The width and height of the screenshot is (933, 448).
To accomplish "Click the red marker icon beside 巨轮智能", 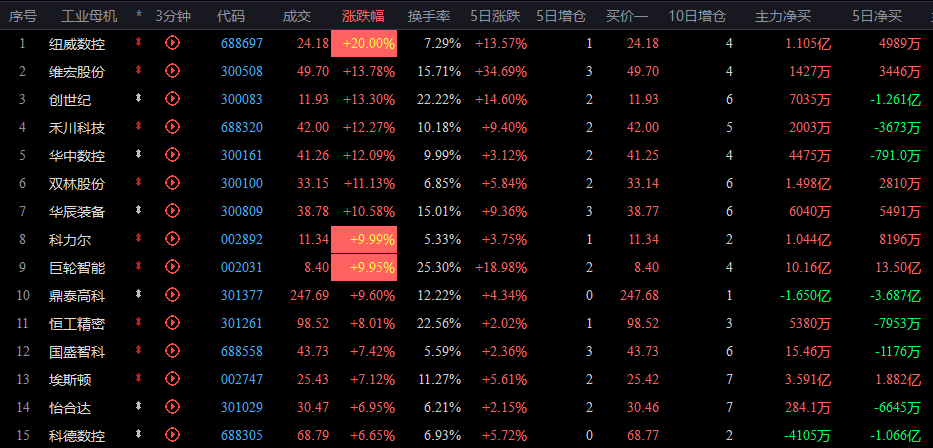I will (139, 266).
